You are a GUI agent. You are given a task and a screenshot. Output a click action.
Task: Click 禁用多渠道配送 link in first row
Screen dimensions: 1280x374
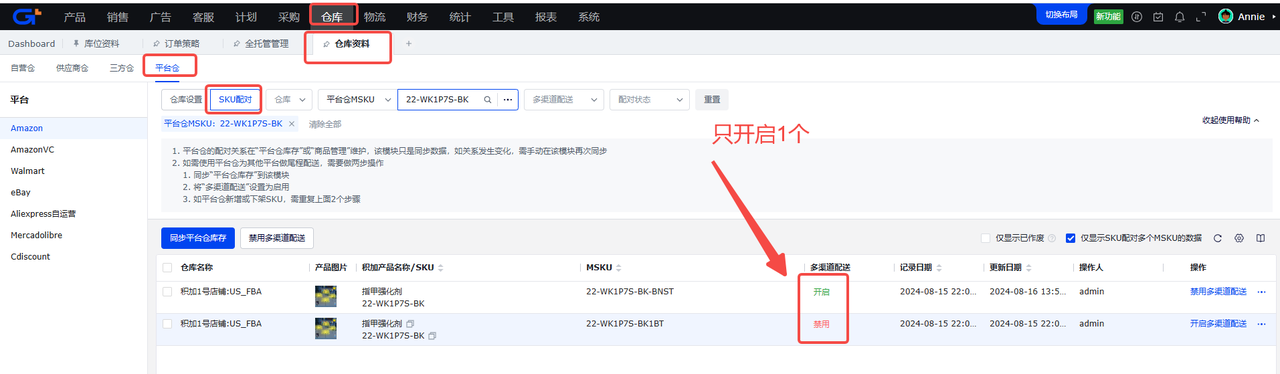click(x=1218, y=291)
